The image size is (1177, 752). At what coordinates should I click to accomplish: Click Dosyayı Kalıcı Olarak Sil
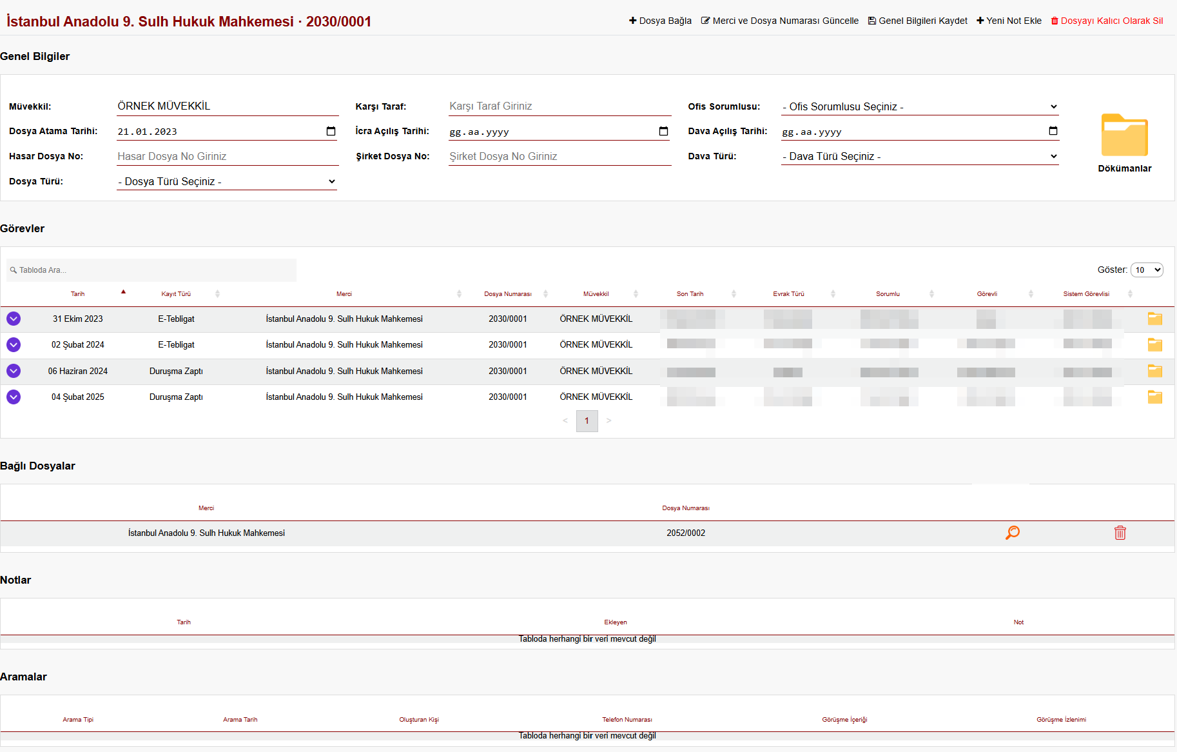click(1106, 21)
